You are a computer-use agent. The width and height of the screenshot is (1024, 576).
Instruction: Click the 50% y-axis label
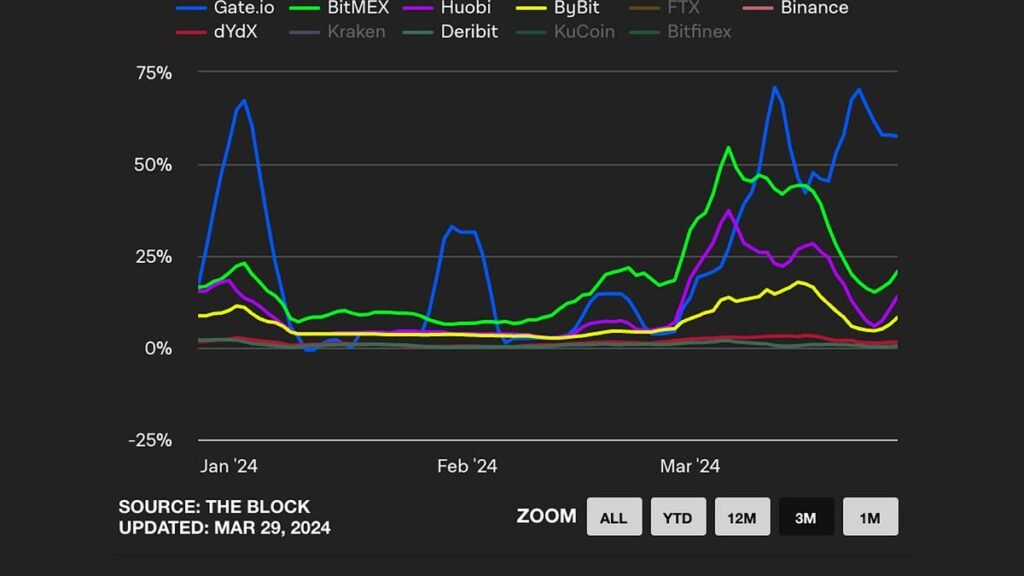(153, 165)
